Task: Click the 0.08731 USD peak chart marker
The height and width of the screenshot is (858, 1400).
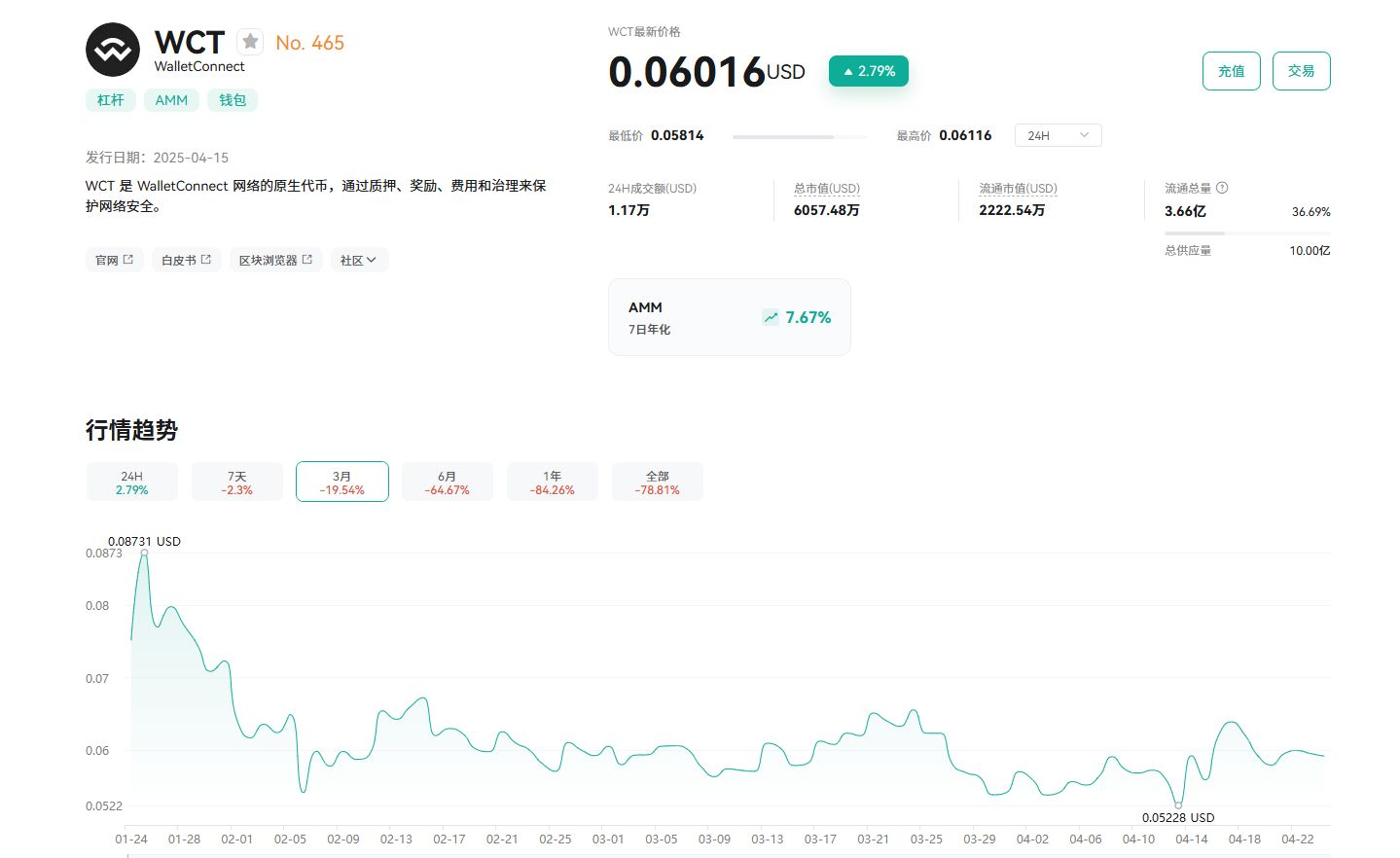Action: coord(144,553)
